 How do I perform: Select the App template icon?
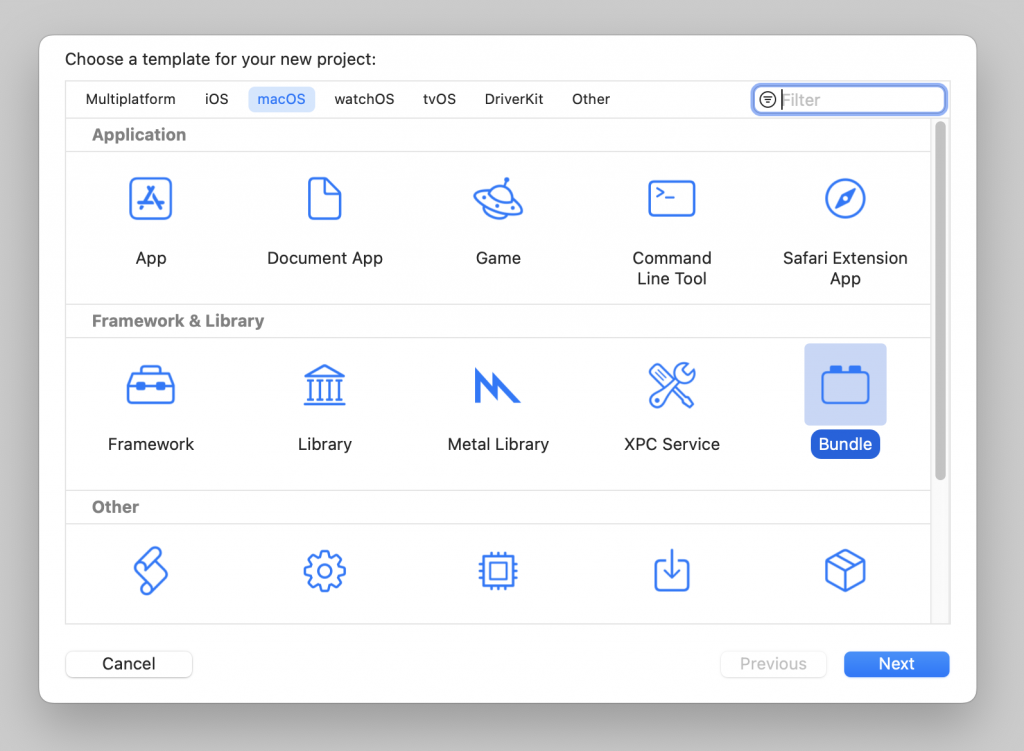point(151,199)
